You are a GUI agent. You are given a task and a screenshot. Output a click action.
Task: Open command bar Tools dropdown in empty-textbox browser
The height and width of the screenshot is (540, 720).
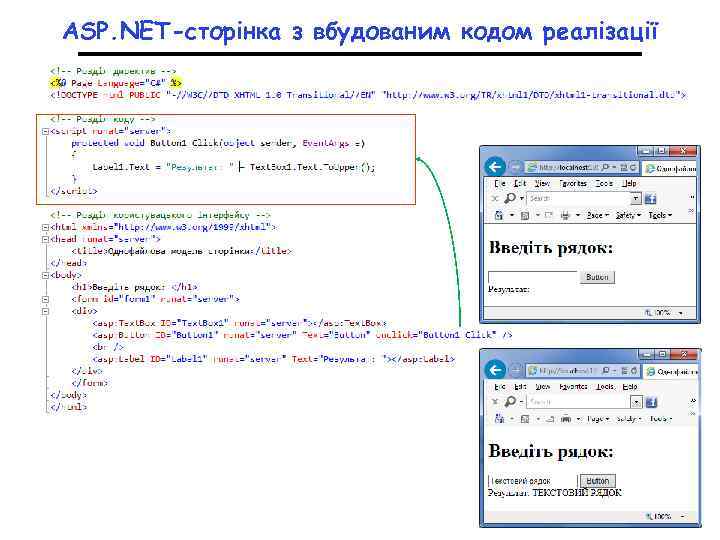pyautogui.click(x=660, y=215)
